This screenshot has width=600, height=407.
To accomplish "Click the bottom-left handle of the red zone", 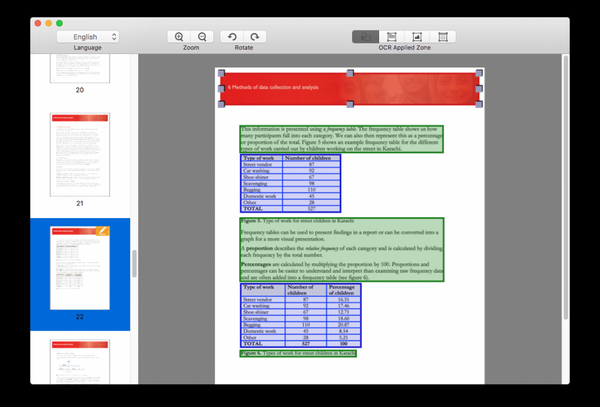I will click(x=221, y=104).
